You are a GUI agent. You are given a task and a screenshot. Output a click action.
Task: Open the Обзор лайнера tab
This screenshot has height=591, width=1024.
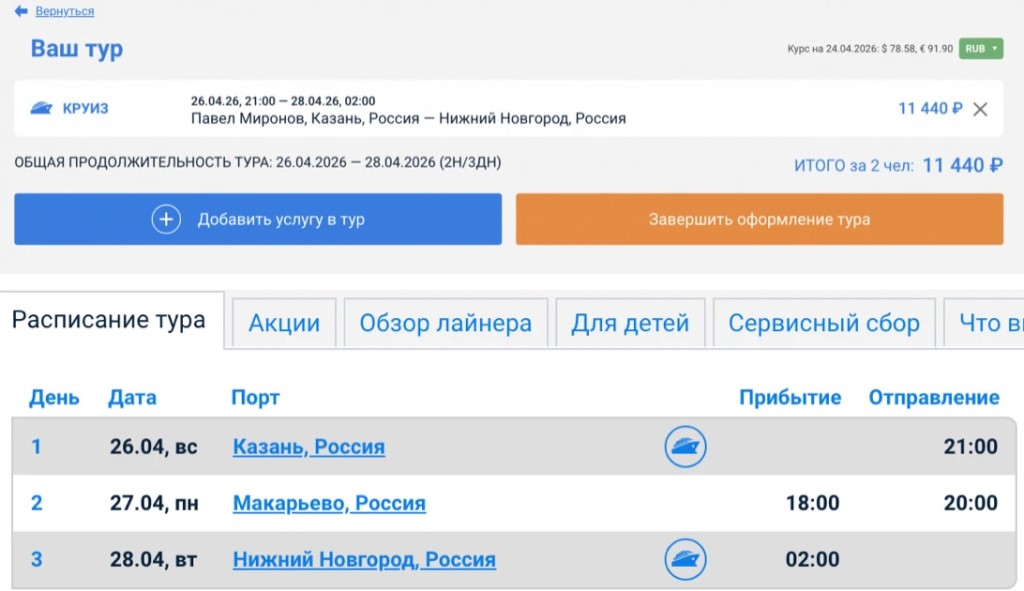point(445,323)
